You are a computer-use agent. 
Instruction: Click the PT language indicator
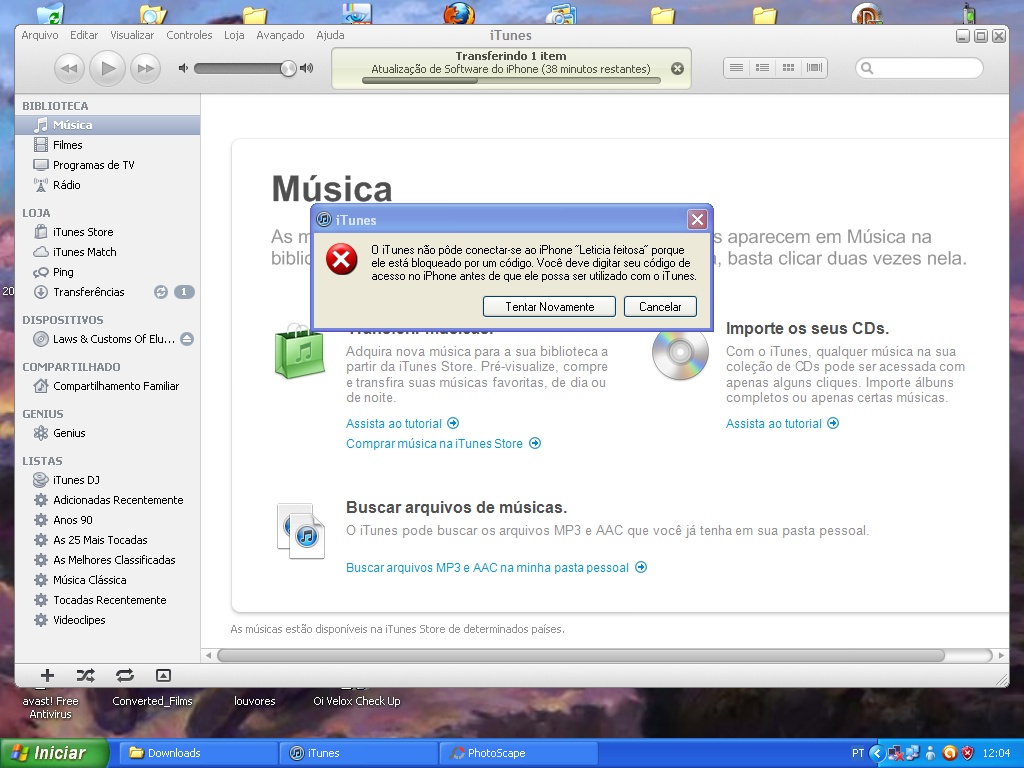[x=858, y=754]
